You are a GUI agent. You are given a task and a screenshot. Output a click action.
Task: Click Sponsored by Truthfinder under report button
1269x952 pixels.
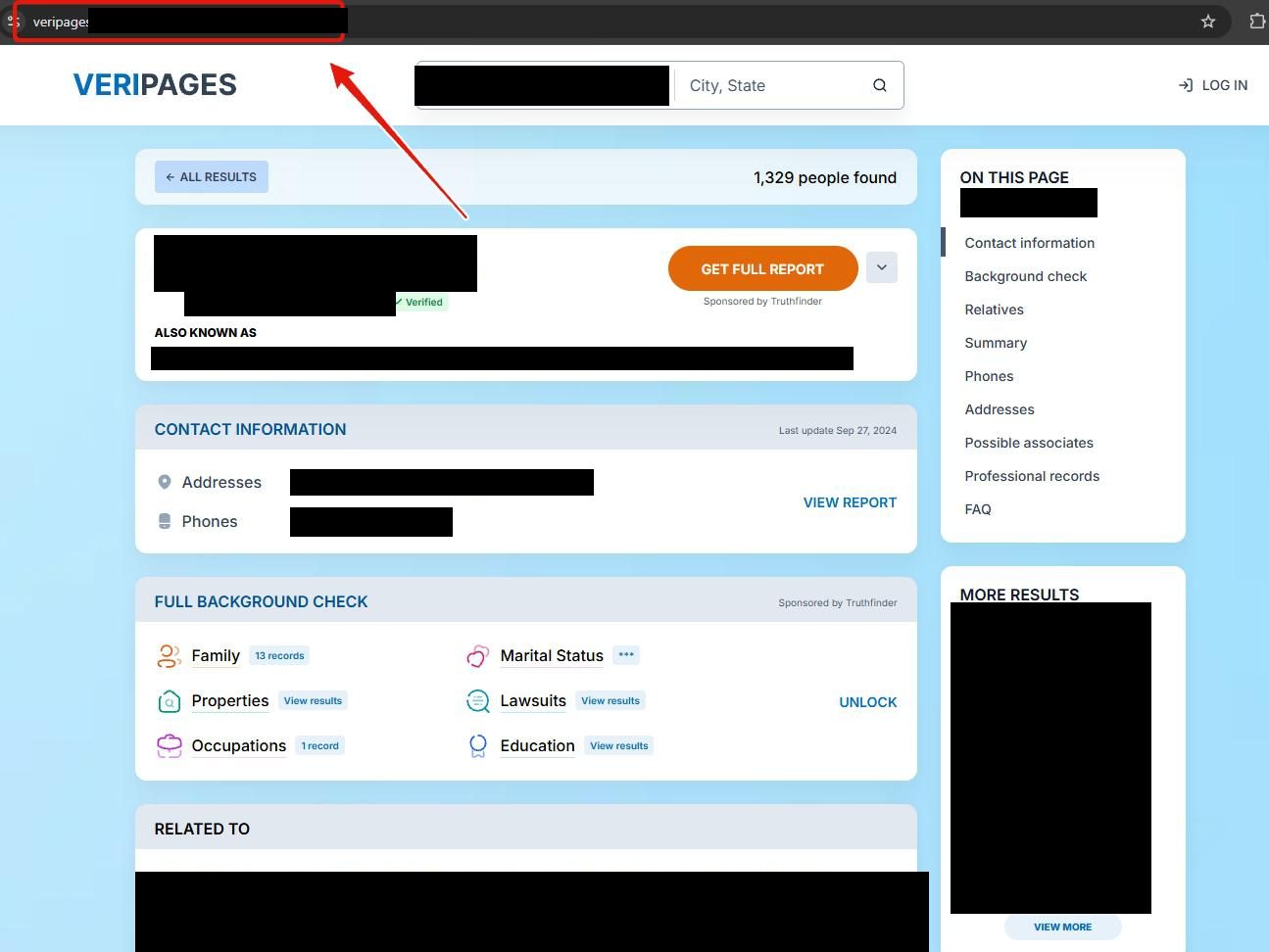(762, 302)
